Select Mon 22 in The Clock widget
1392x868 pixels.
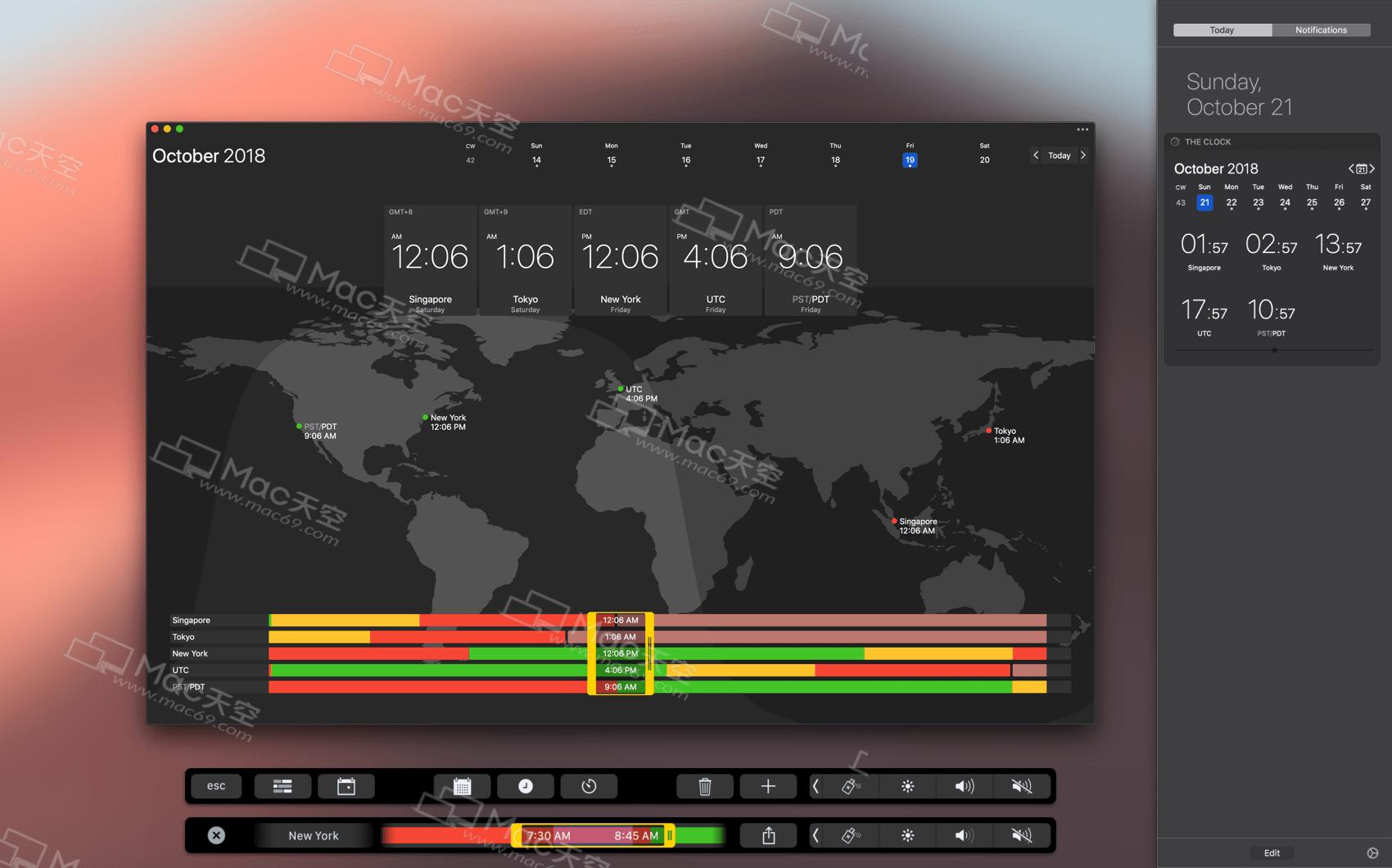tap(1232, 202)
